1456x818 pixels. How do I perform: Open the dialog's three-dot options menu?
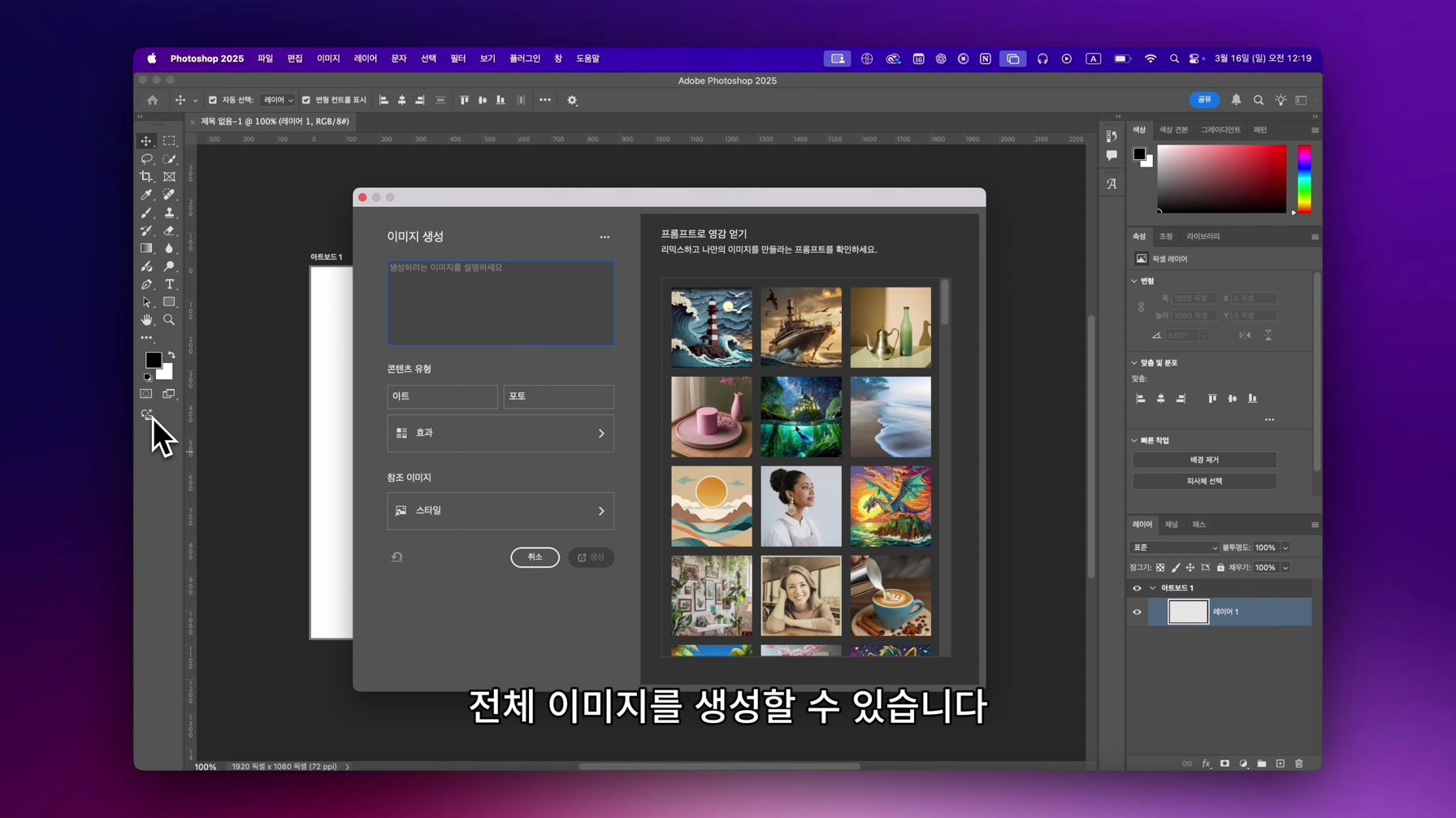[x=604, y=237]
